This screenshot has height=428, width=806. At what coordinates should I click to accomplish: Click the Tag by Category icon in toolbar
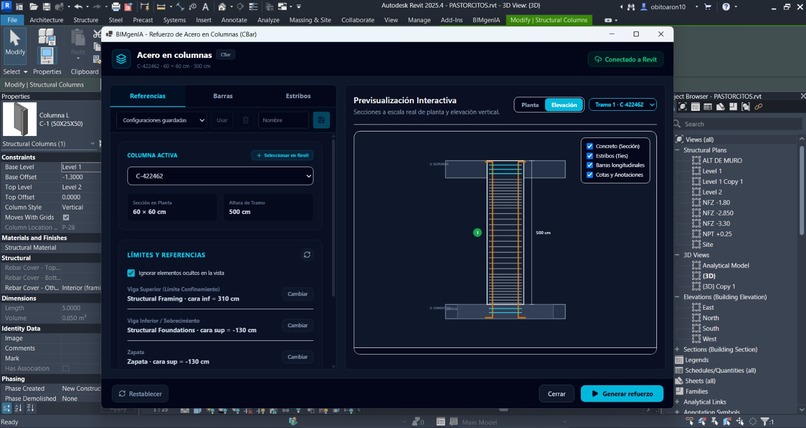[193, 7]
